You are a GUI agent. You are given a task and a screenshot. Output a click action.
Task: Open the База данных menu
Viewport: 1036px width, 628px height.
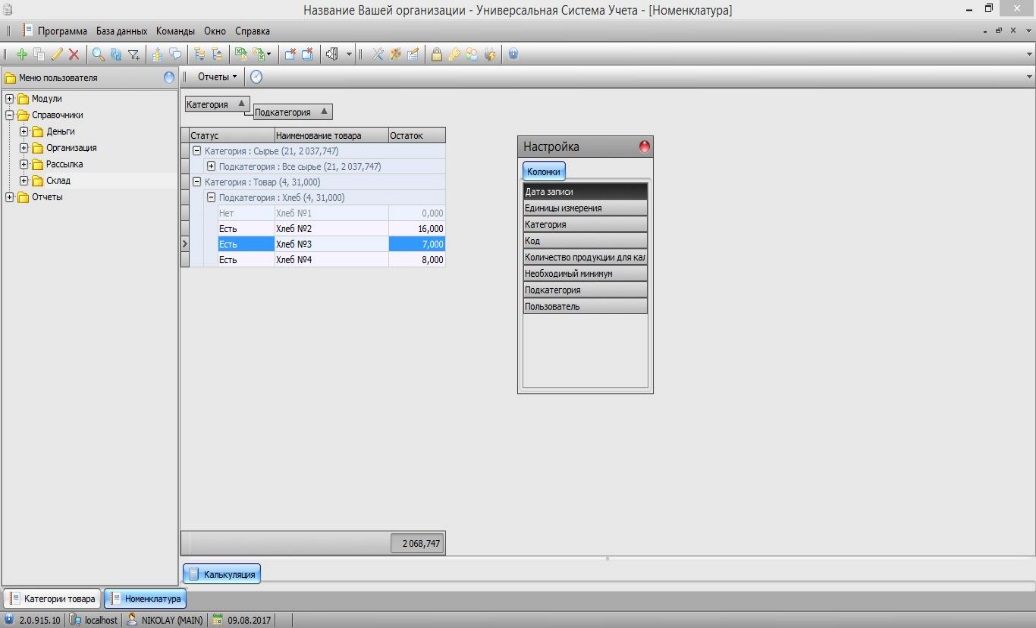122,31
